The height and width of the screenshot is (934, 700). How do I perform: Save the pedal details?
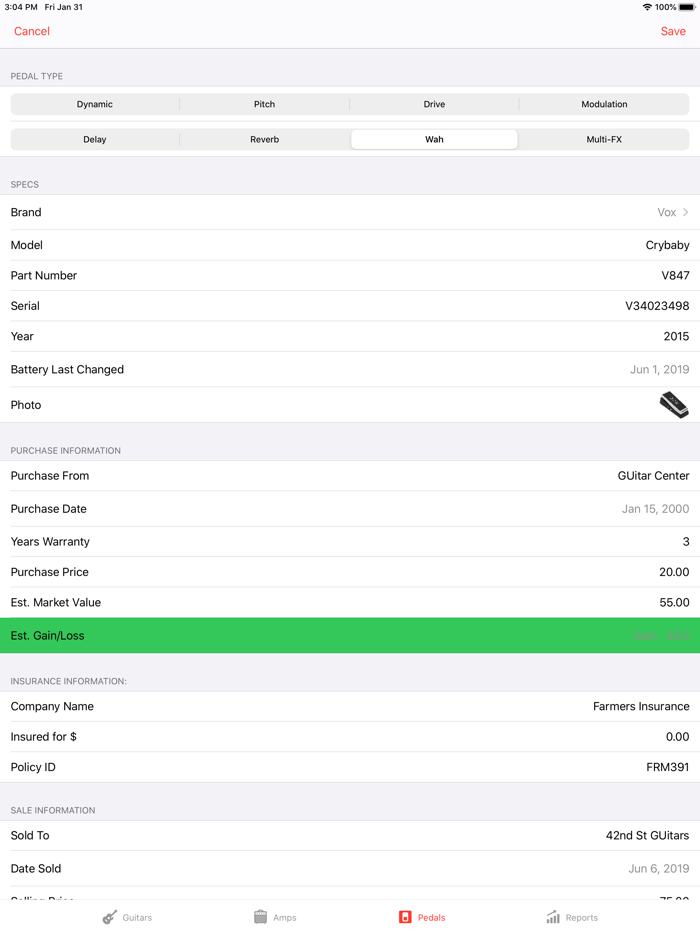(x=673, y=31)
